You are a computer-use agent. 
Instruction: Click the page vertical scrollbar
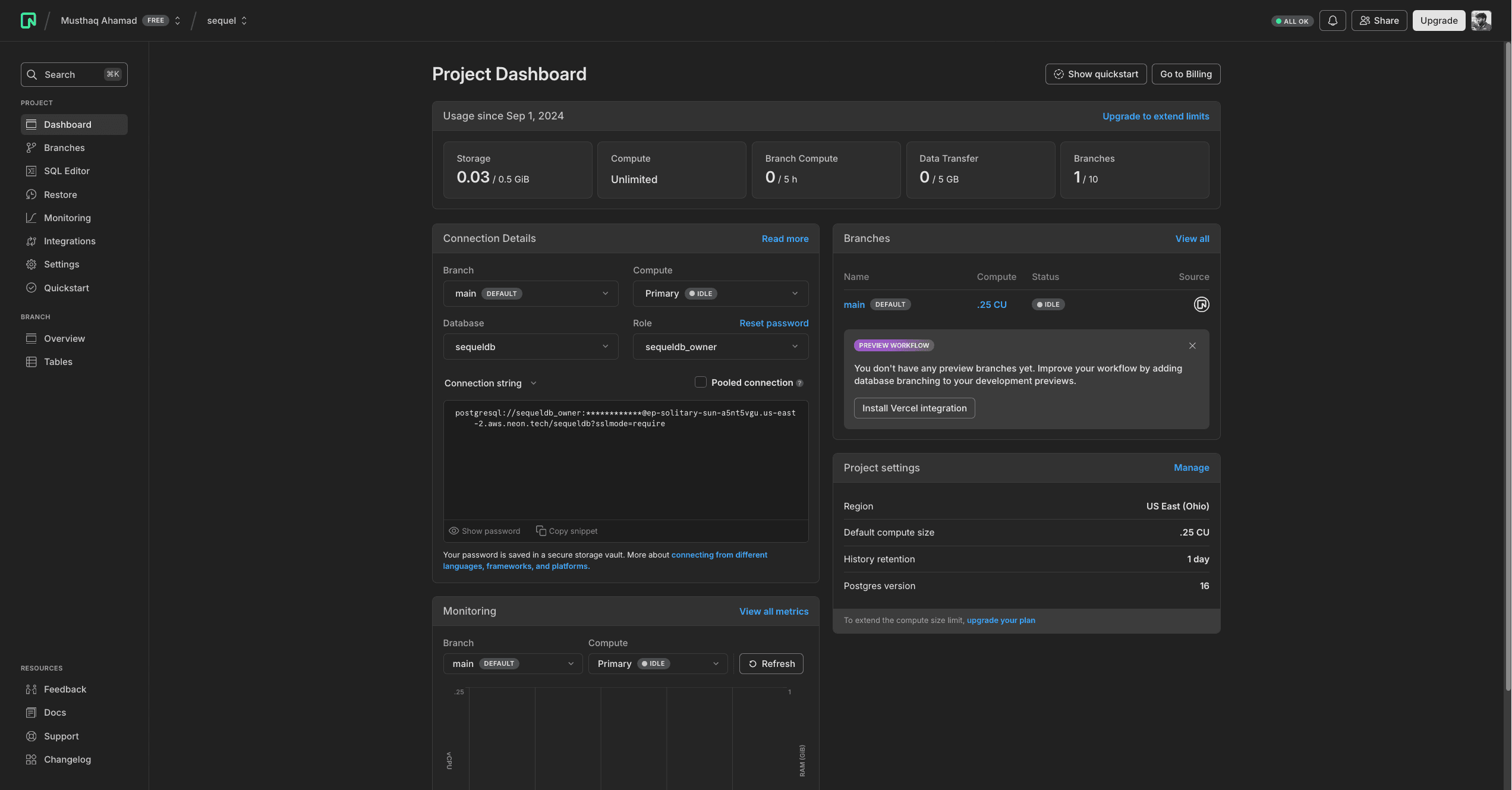pyautogui.click(x=1507, y=366)
